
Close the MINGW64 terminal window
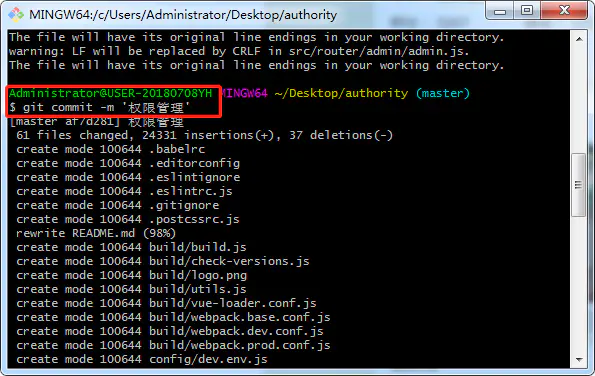(x=564, y=11)
